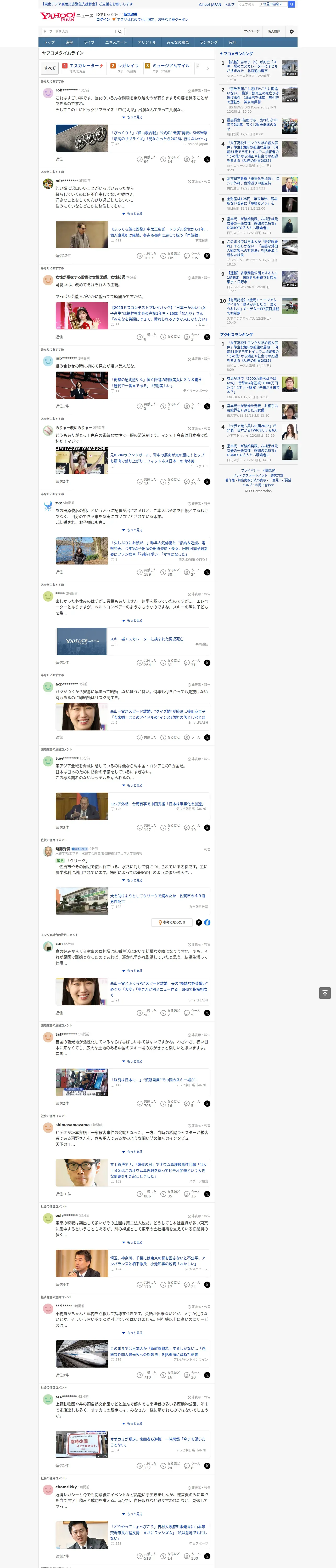Expand もっと見る on tat's comment
Image resolution: width=336 pixels, height=1568 pixels.
133,1062
